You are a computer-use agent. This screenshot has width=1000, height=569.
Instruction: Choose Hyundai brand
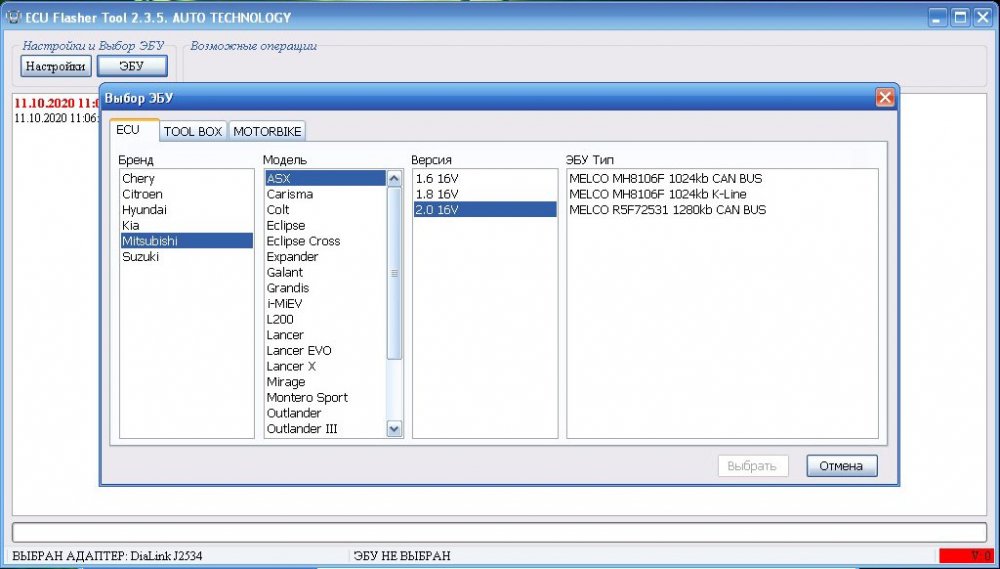coord(186,210)
